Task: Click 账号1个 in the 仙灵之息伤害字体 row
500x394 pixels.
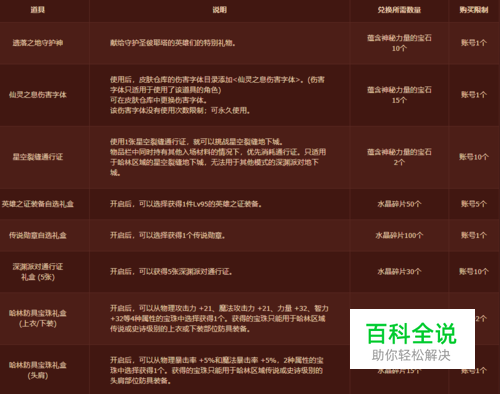Action: pos(474,95)
